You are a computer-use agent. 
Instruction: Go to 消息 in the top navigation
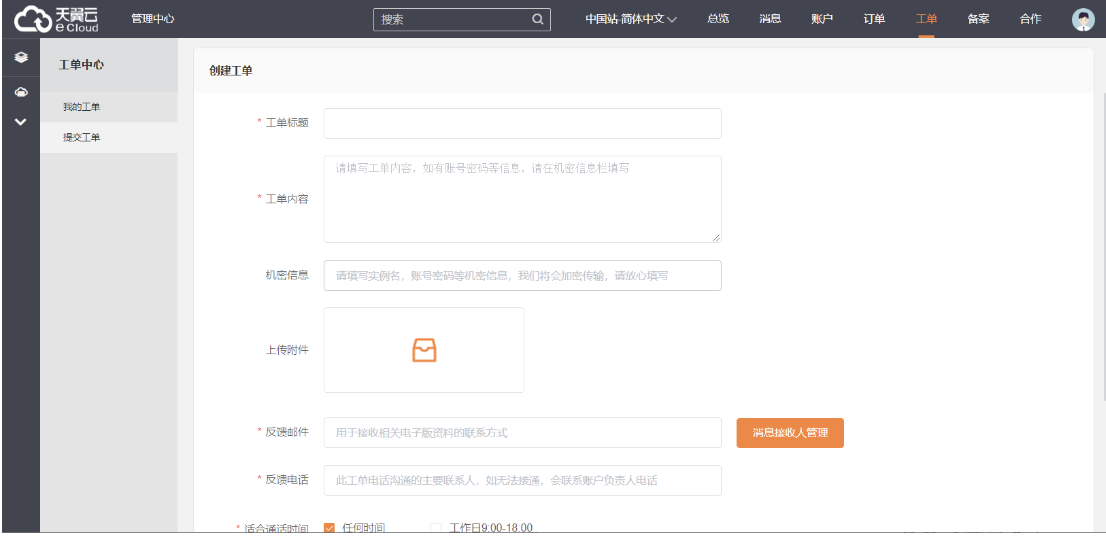(770, 19)
